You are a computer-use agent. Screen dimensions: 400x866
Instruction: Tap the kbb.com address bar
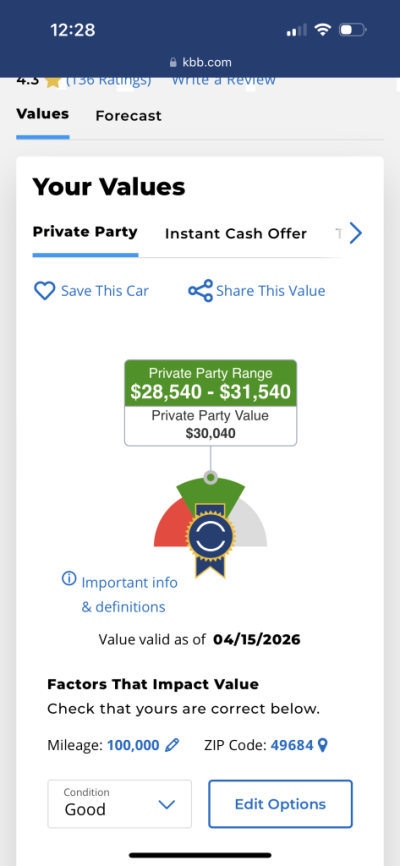pos(200,62)
